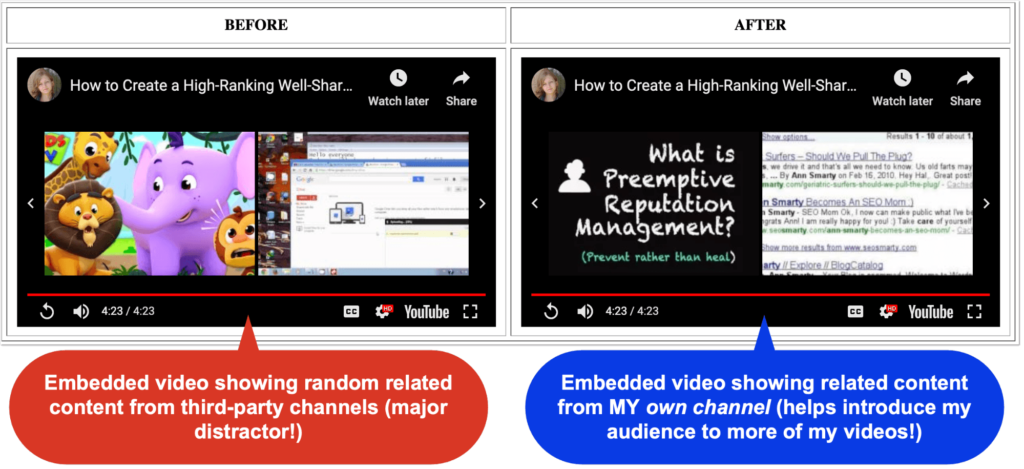Show previous suggestions in BEFORE video
This screenshot has height=469, width=1024.
pyautogui.click(x=31, y=204)
